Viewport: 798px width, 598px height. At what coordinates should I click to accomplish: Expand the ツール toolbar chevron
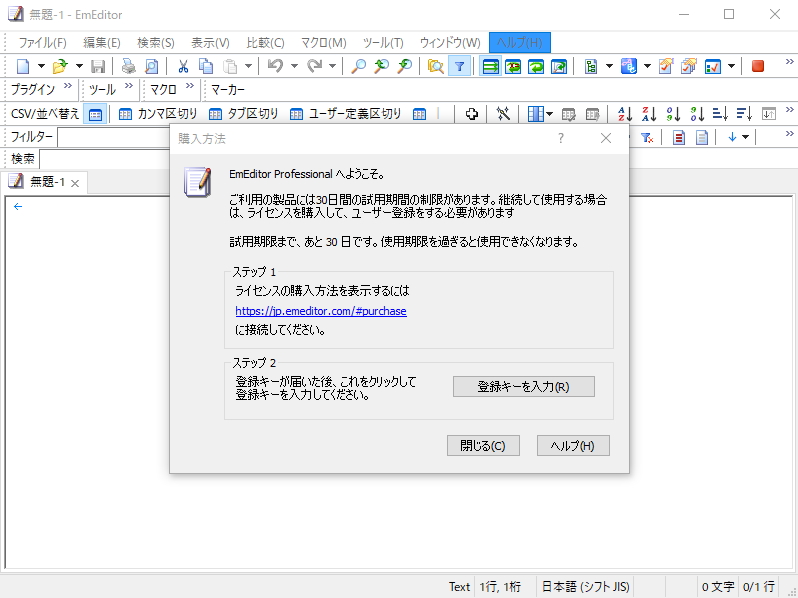coord(129,86)
